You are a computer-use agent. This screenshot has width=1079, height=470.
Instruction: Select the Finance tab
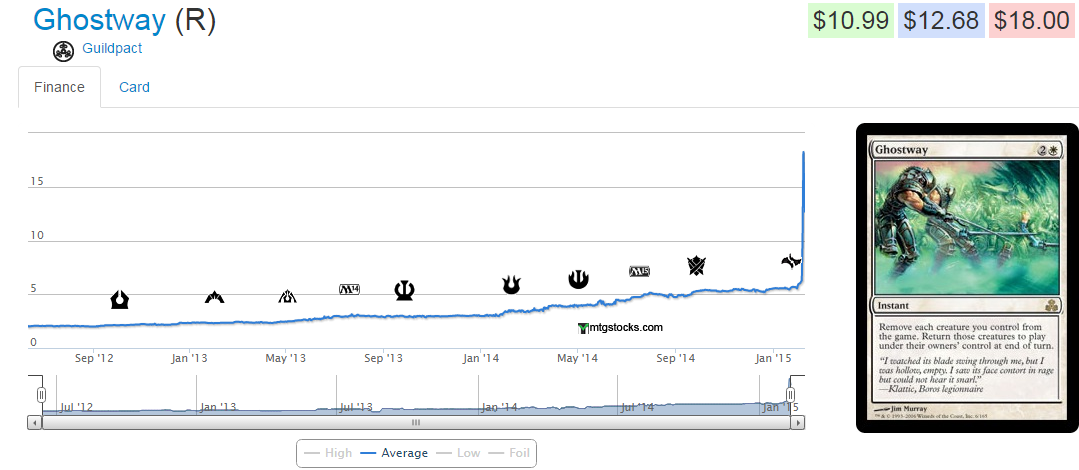(59, 87)
